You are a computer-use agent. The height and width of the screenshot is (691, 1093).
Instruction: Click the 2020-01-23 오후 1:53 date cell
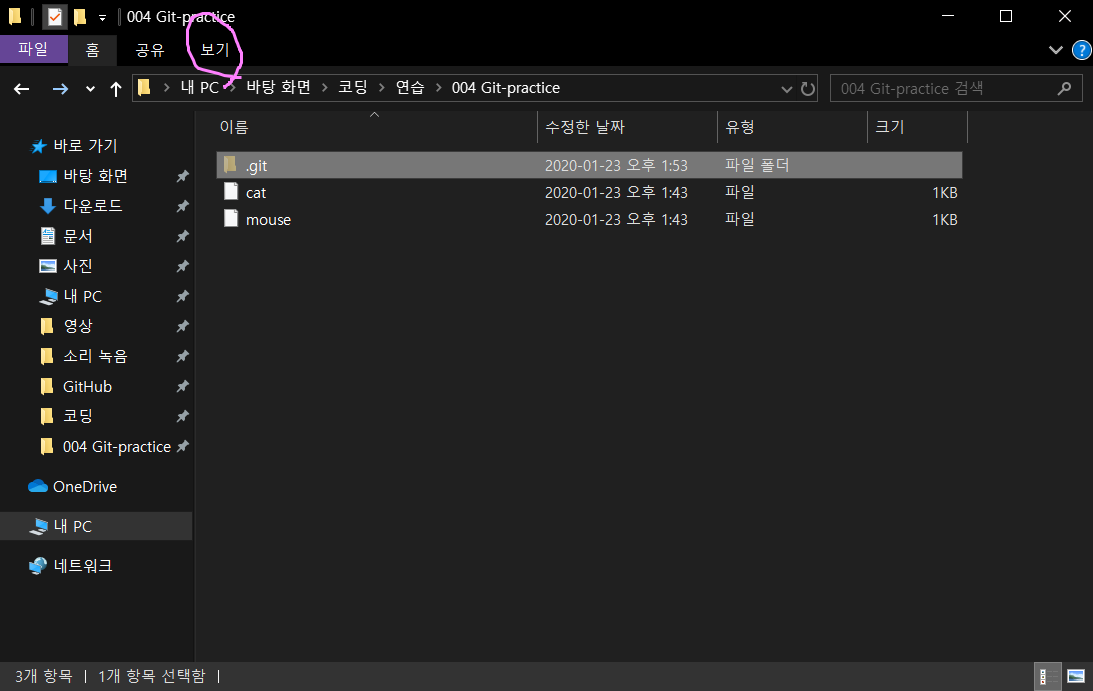click(616, 165)
